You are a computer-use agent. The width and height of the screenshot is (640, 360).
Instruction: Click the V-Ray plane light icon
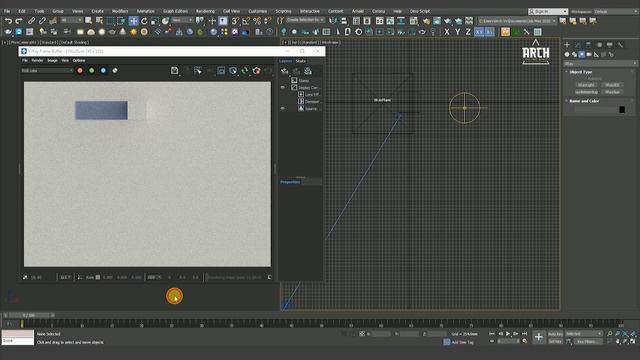(80, 32)
